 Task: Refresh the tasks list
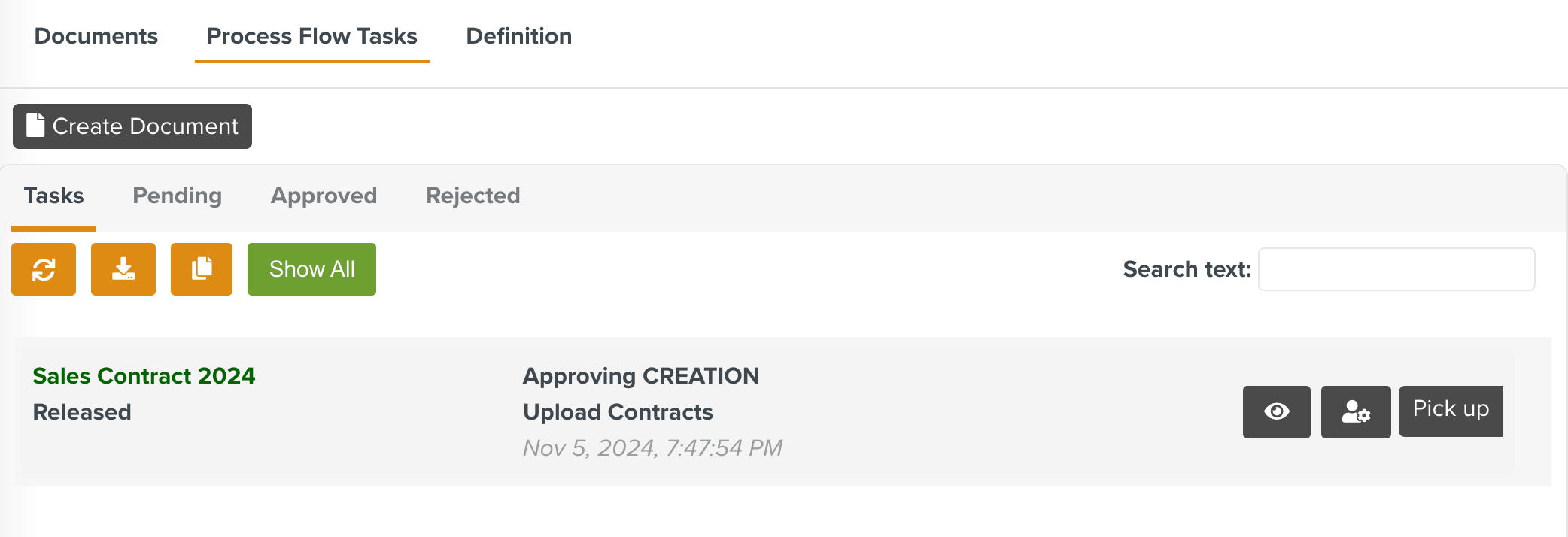pyautogui.click(x=43, y=268)
